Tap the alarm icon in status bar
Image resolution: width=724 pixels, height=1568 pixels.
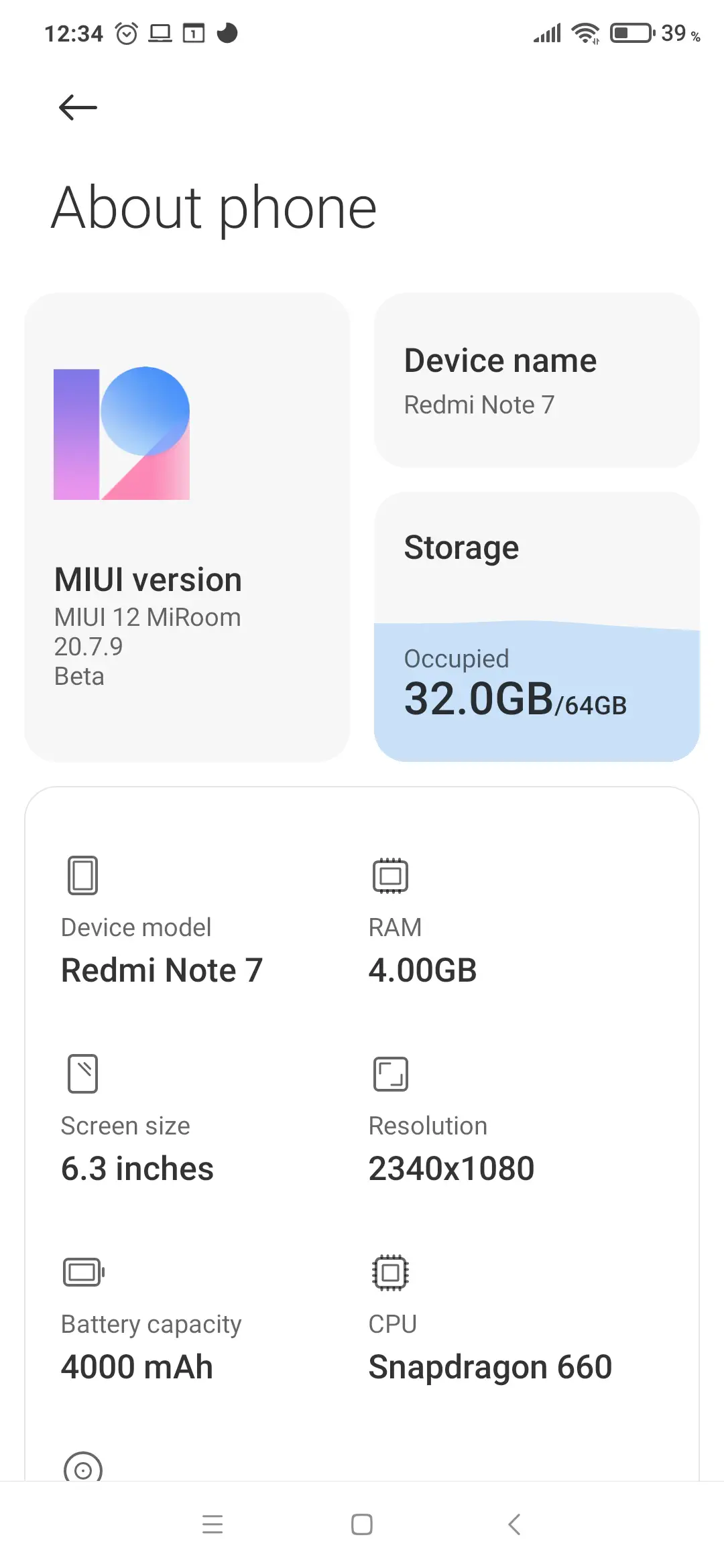pos(127,33)
